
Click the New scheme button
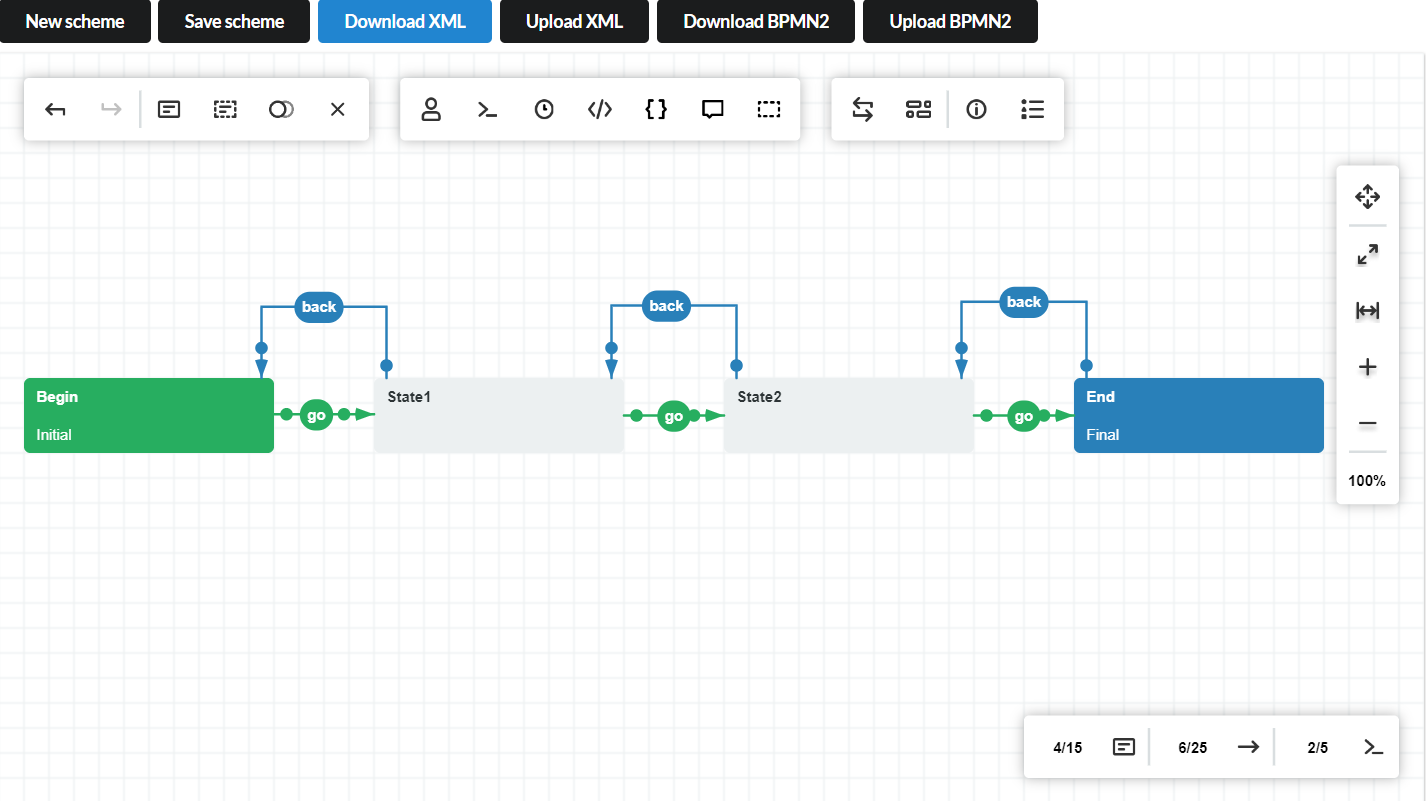(x=75, y=22)
